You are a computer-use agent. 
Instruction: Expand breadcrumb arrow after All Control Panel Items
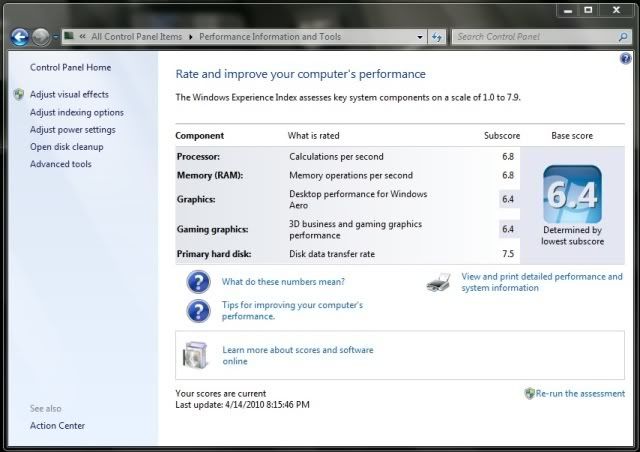191,37
